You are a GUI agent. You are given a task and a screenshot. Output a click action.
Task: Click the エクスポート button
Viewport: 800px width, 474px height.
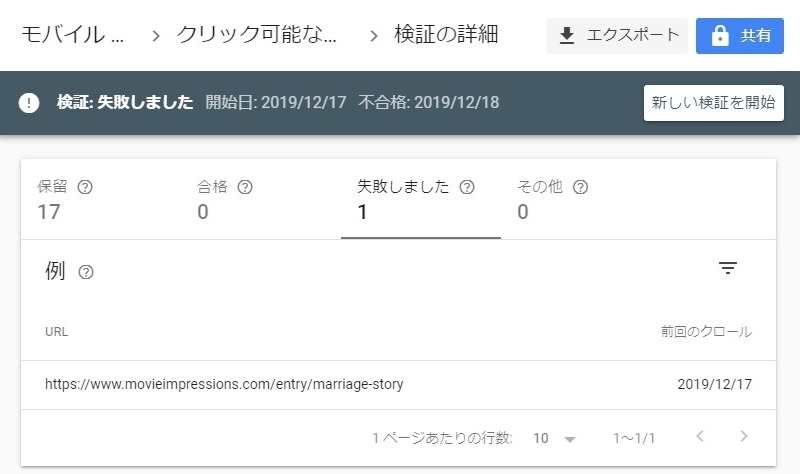click(x=617, y=36)
